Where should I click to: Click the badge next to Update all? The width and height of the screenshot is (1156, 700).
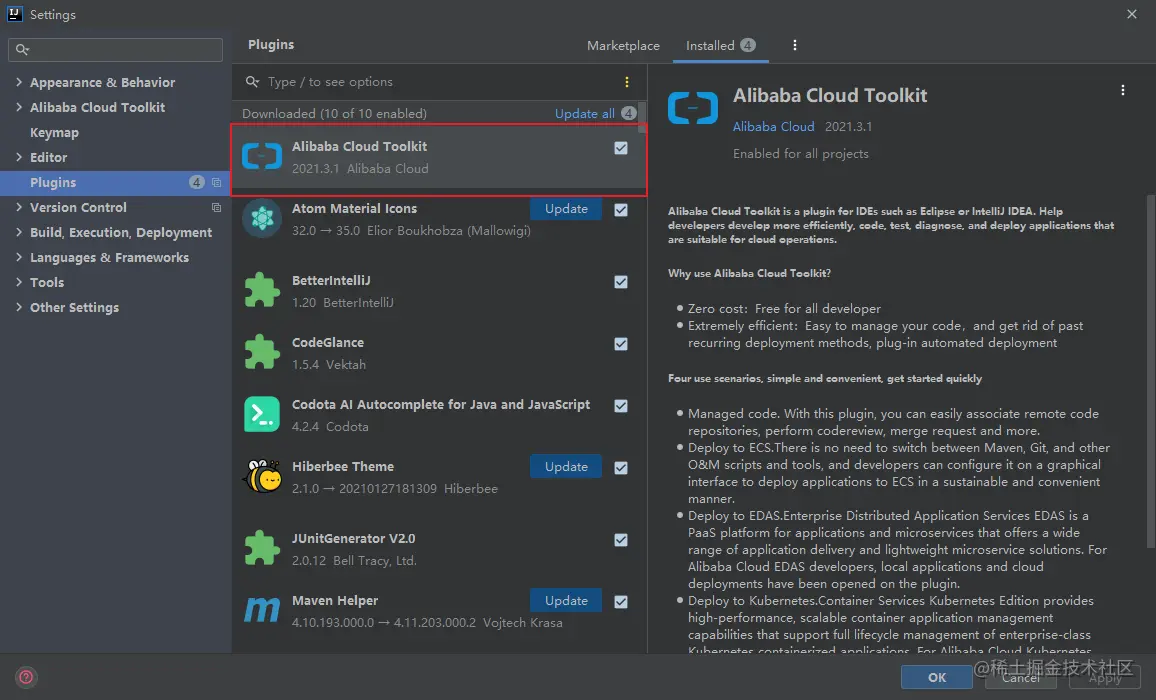click(628, 113)
